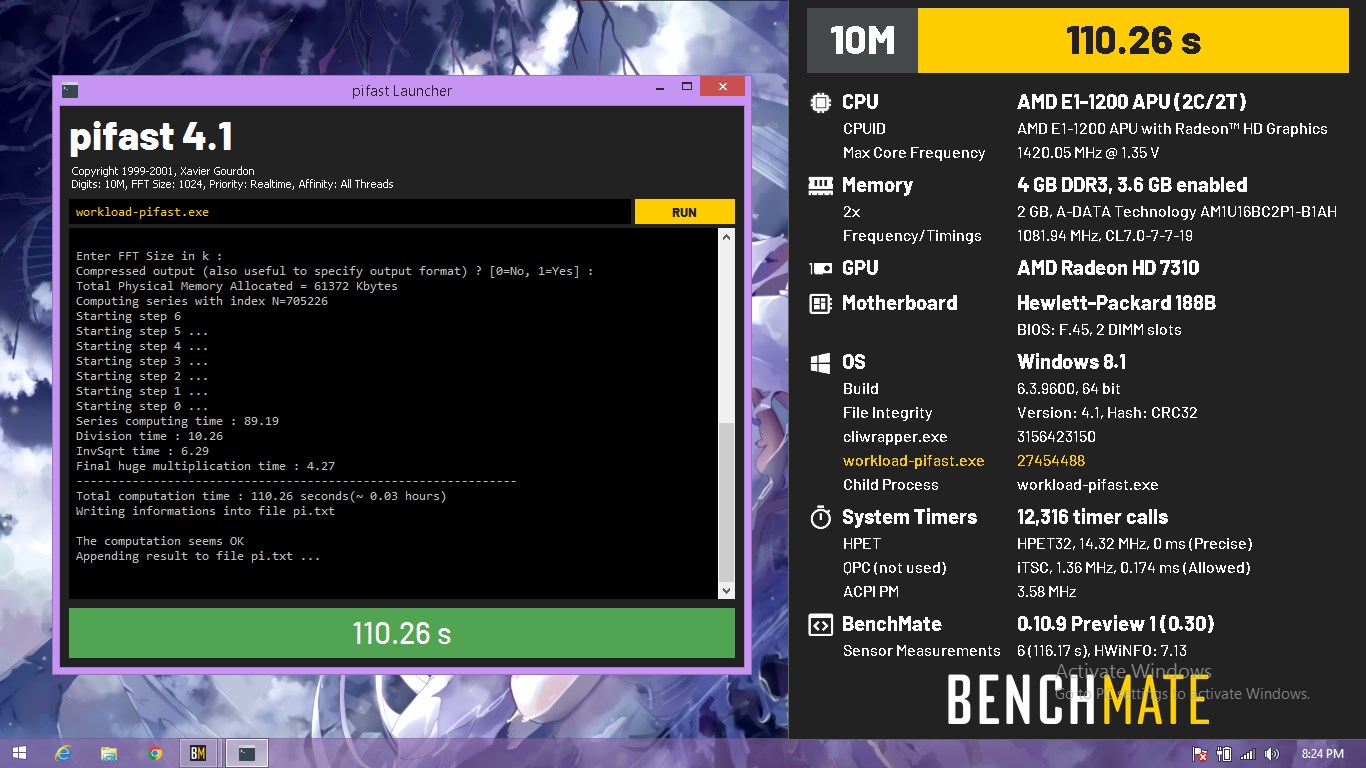This screenshot has width=1366, height=768.
Task: Open Google Chrome from the taskbar
Action: 155,753
